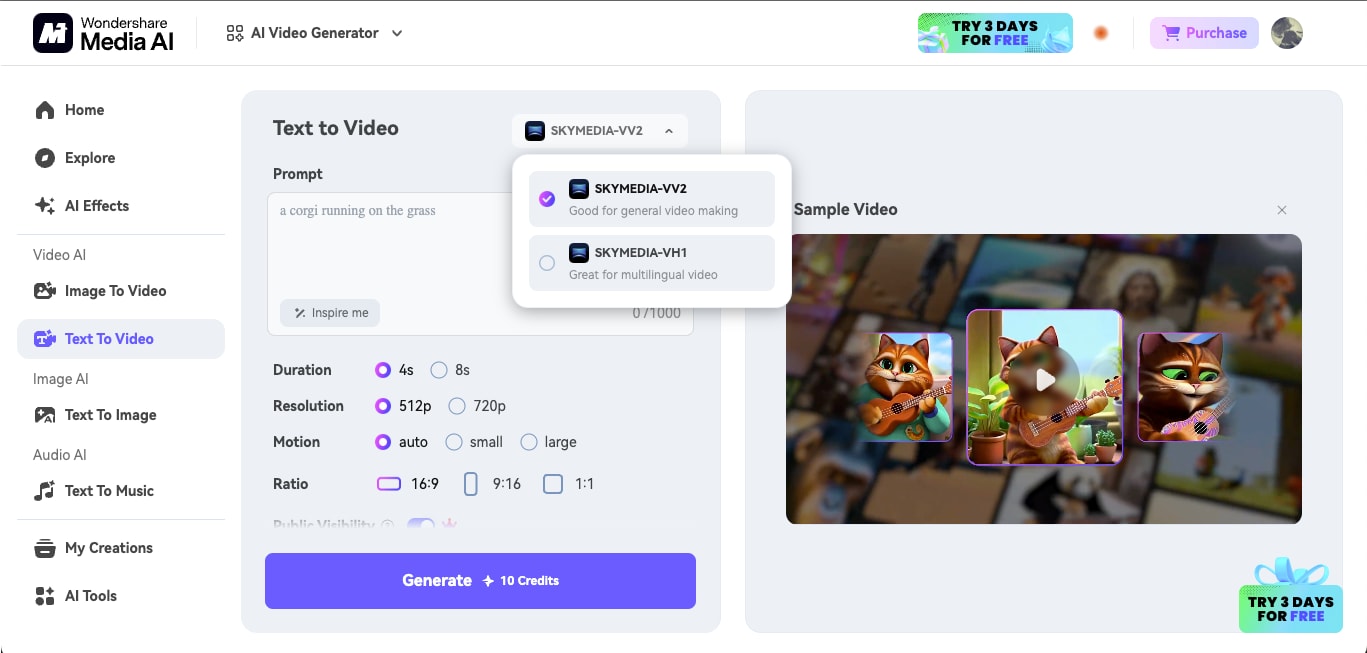This screenshot has height=653, width=1367.
Task: Select the 9:16 aspect ratio
Action: [x=489, y=484]
